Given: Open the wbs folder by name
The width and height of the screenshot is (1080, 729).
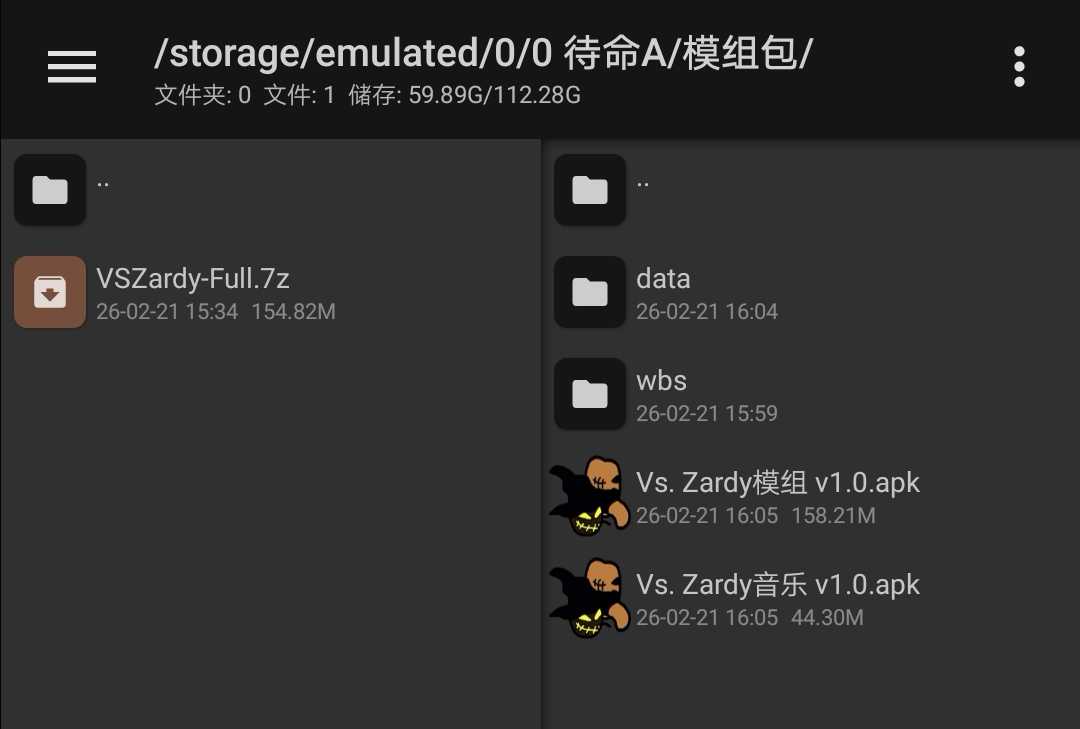Looking at the screenshot, I should [661, 381].
